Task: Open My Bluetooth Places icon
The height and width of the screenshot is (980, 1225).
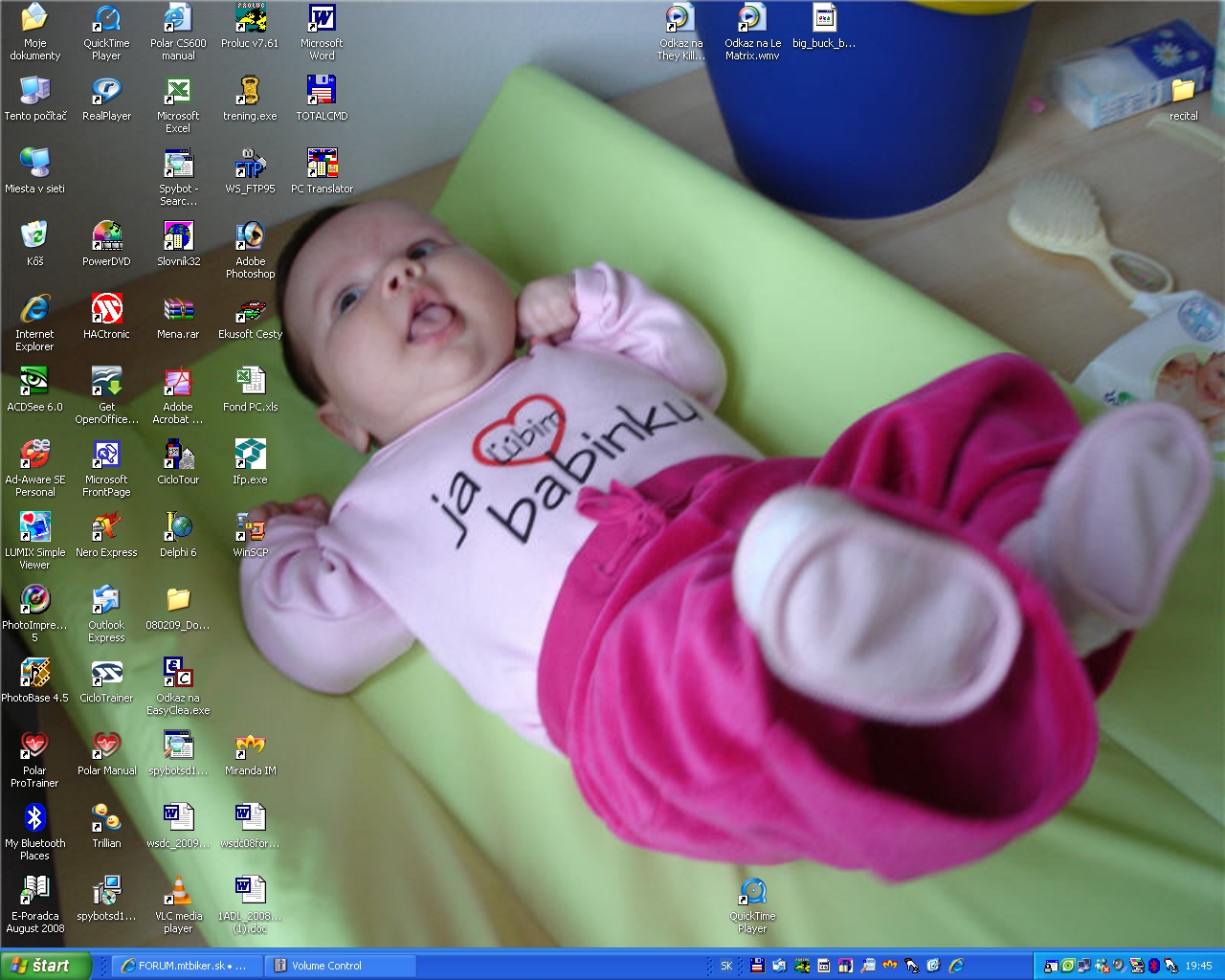Action: (34, 818)
